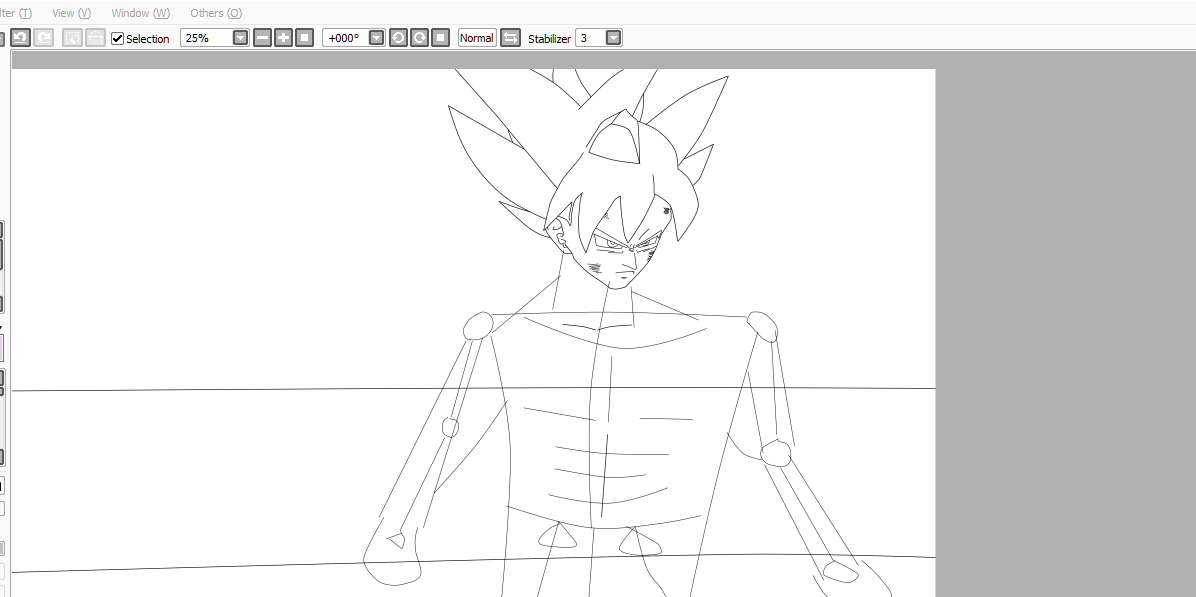Click the invert selection icon
Image resolution: width=1196 pixels, height=597 pixels.
coord(95,37)
